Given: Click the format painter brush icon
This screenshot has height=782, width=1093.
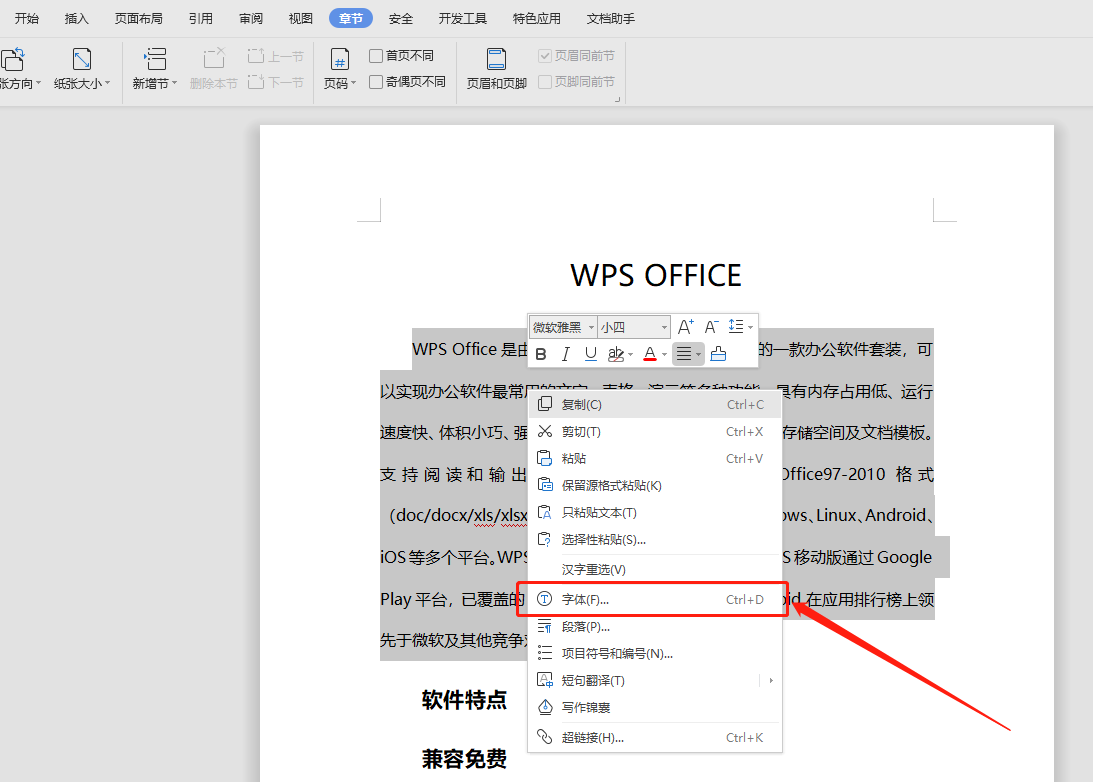Looking at the screenshot, I should tap(718, 354).
